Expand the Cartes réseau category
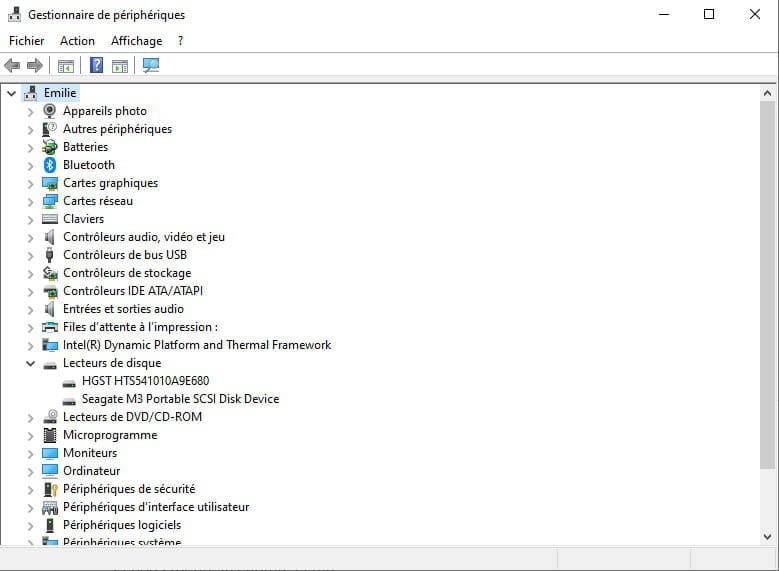This screenshot has width=779, height=571. point(30,201)
